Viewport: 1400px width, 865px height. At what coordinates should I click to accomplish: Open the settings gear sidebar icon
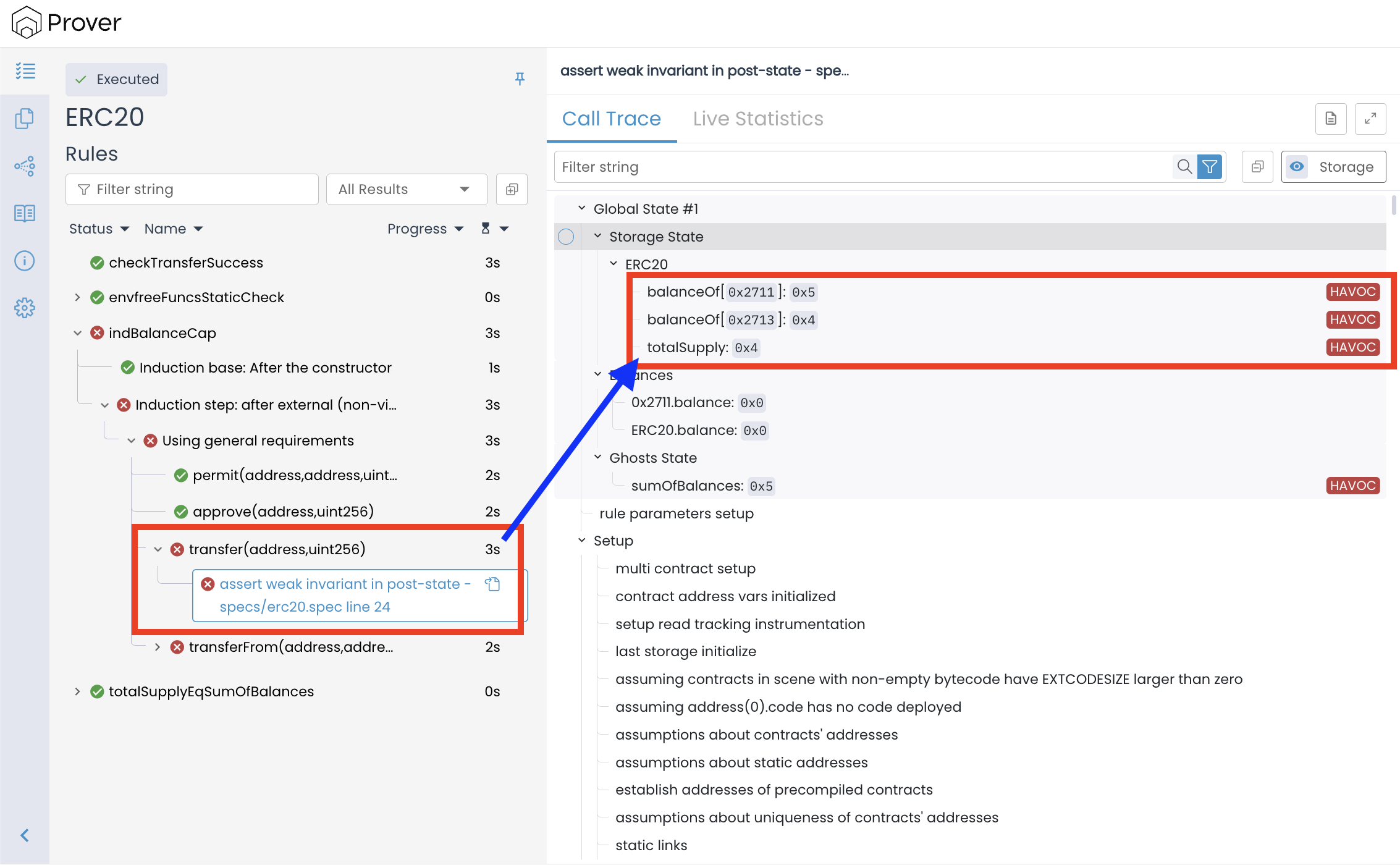(25, 308)
